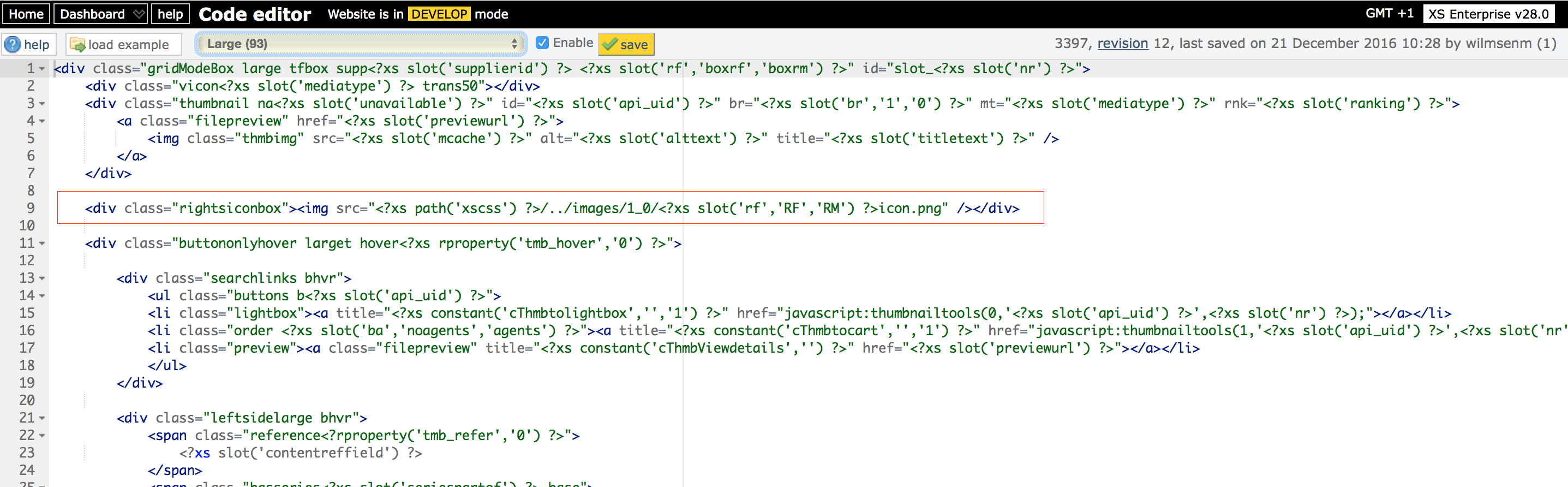Click the closing </ul> tag on line 18

click(167, 365)
